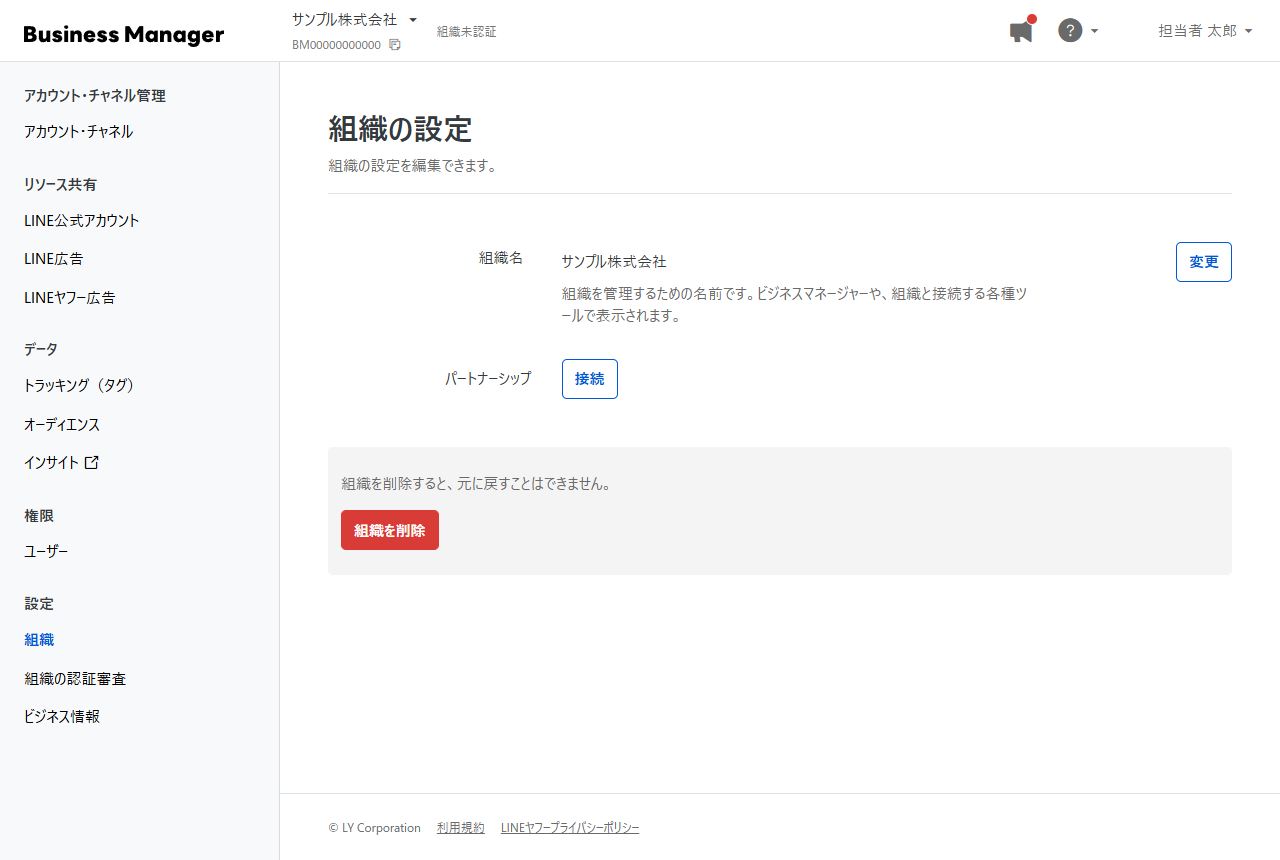This screenshot has height=860, width=1280.
Task: Click the 組織名 field label
Action: point(501,258)
